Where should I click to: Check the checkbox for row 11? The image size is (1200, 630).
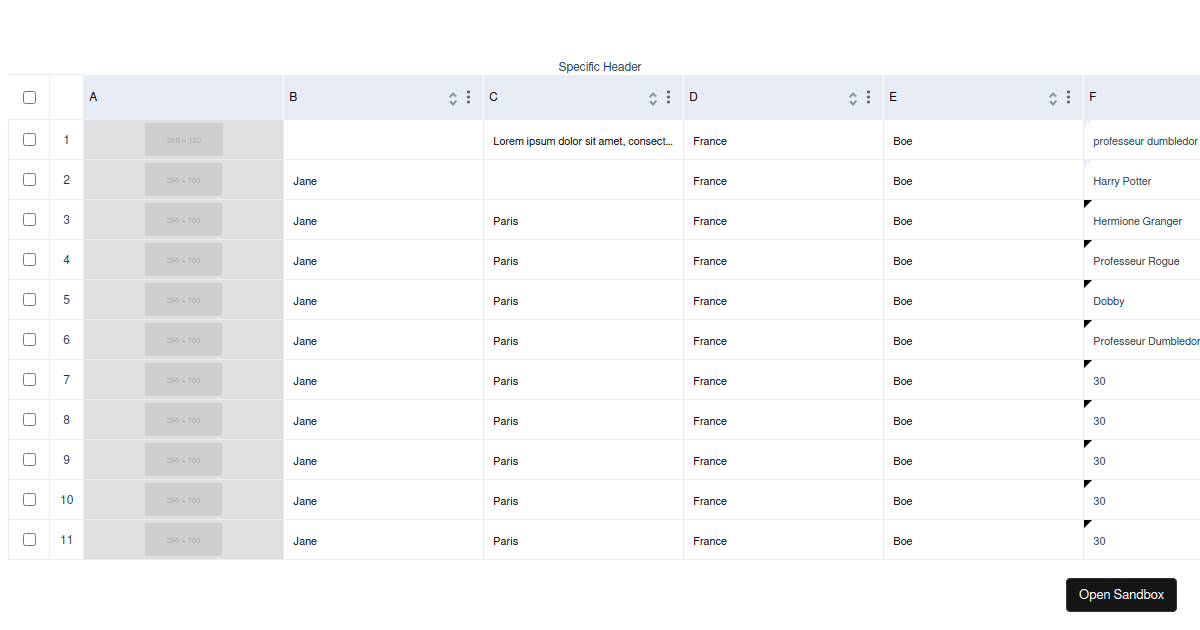(29, 539)
